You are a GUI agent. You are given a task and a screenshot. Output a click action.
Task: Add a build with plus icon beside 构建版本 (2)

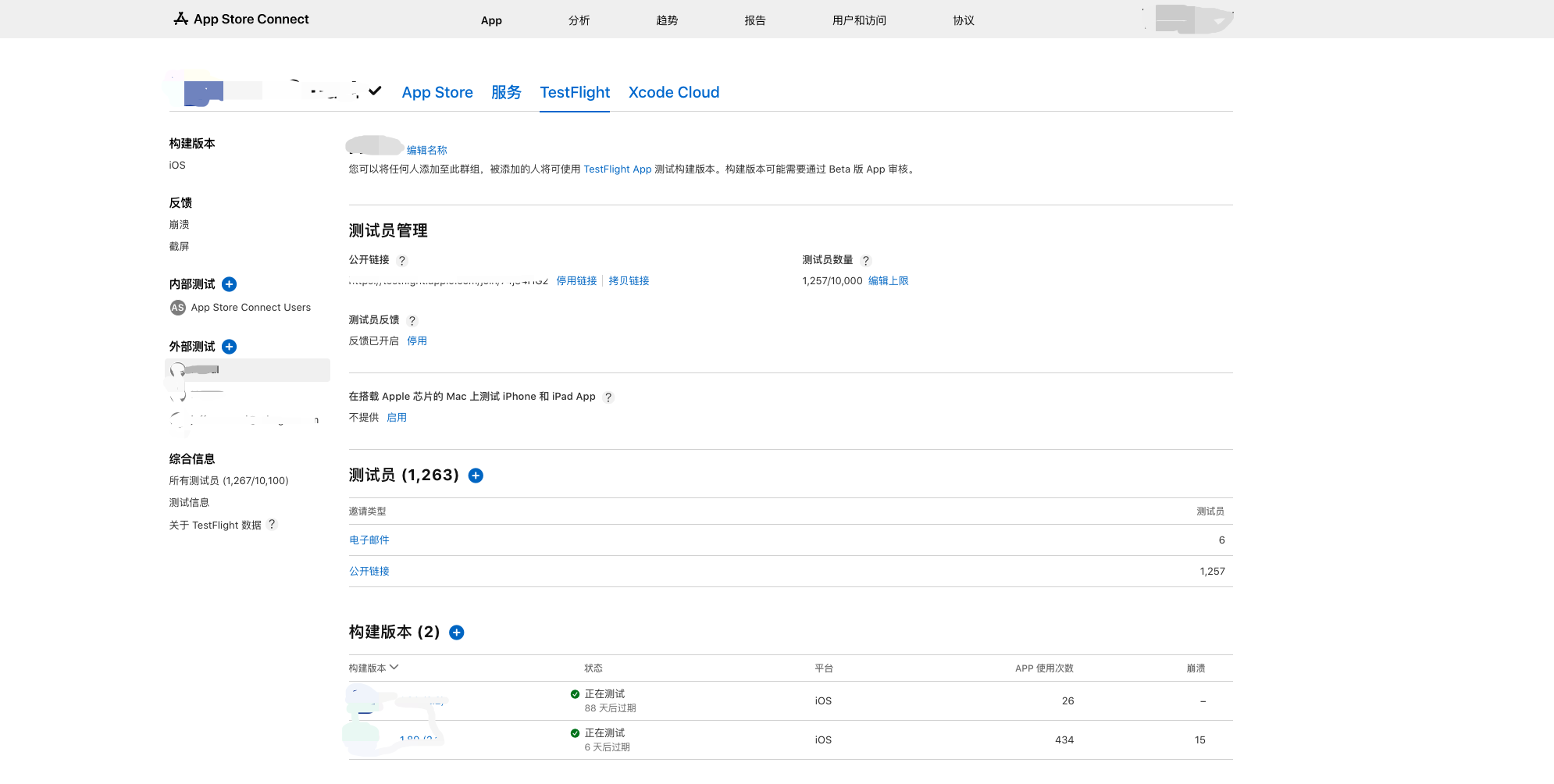pyautogui.click(x=457, y=633)
